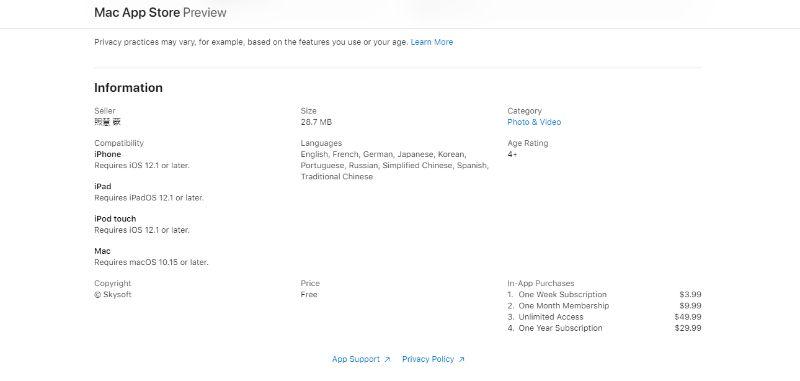The height and width of the screenshot is (381, 800).
Task: Click the Skysoft copyright text
Action: pyautogui.click(x=113, y=294)
